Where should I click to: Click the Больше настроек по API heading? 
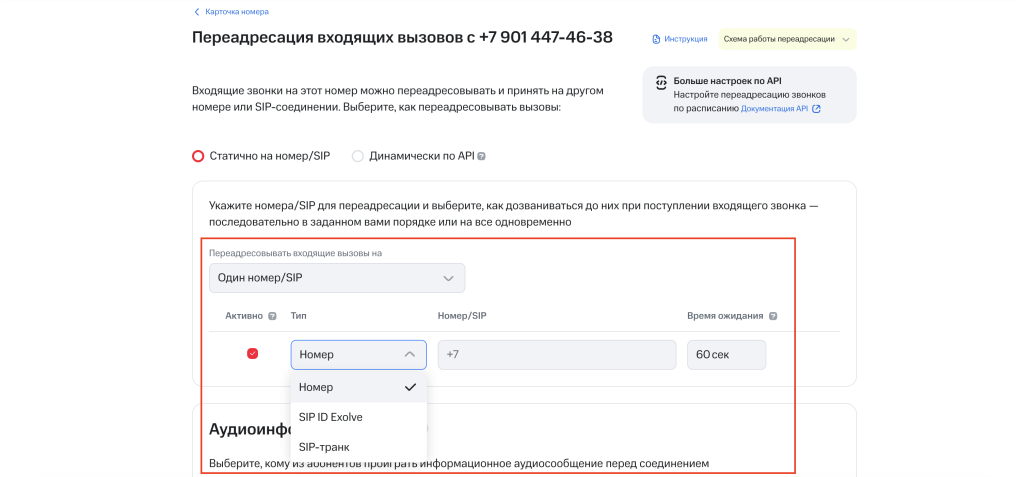(x=728, y=82)
